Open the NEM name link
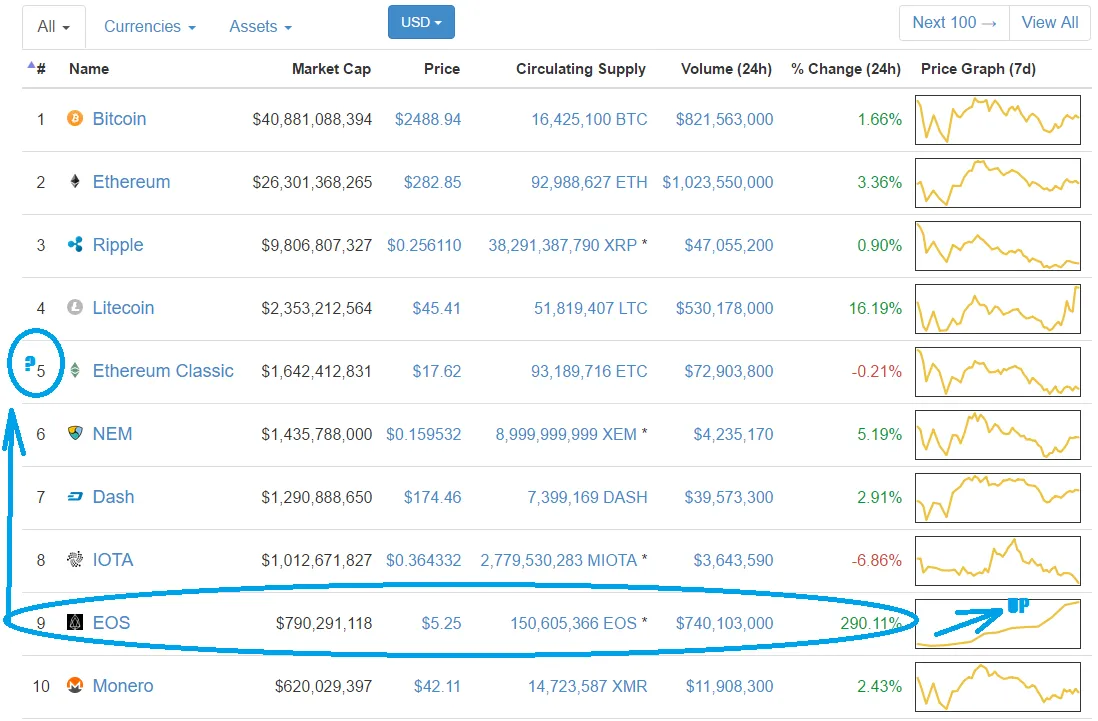 click(x=112, y=433)
